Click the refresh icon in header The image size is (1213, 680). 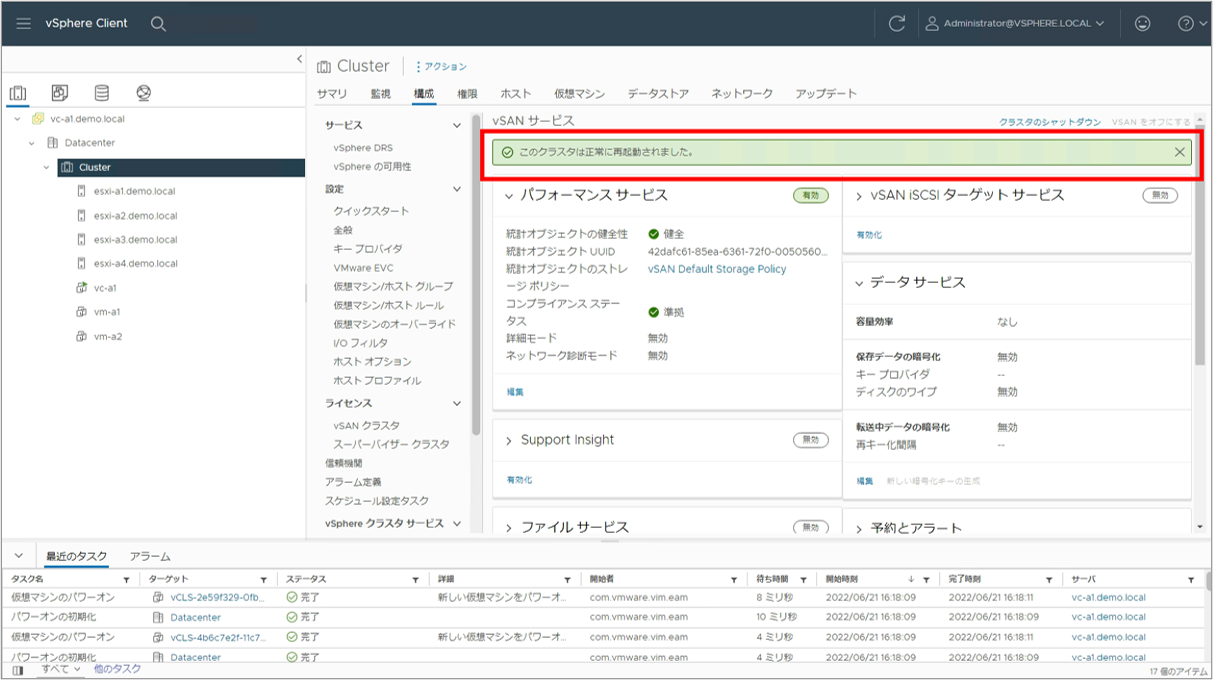coord(897,23)
